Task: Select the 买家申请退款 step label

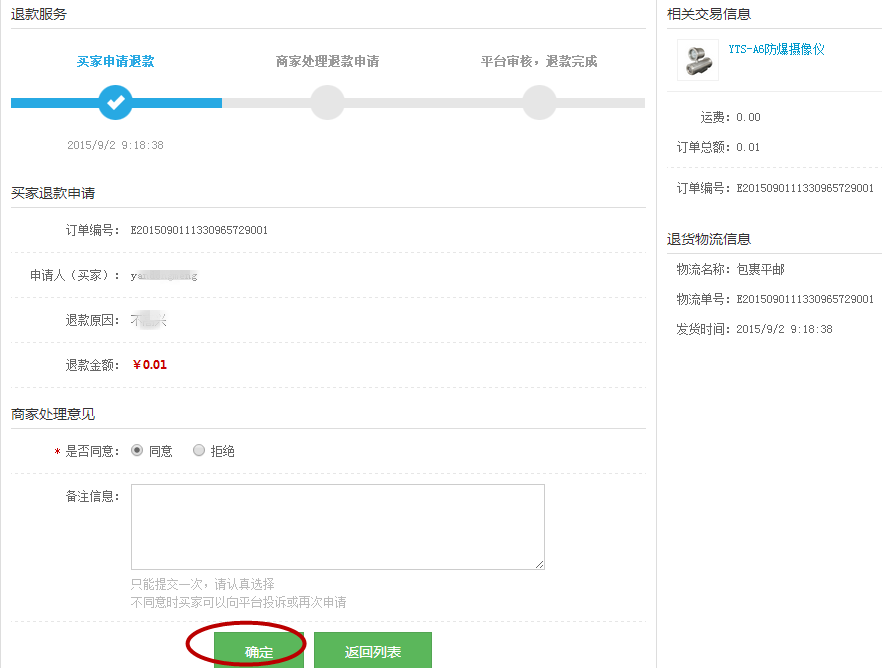Action: click(116, 62)
